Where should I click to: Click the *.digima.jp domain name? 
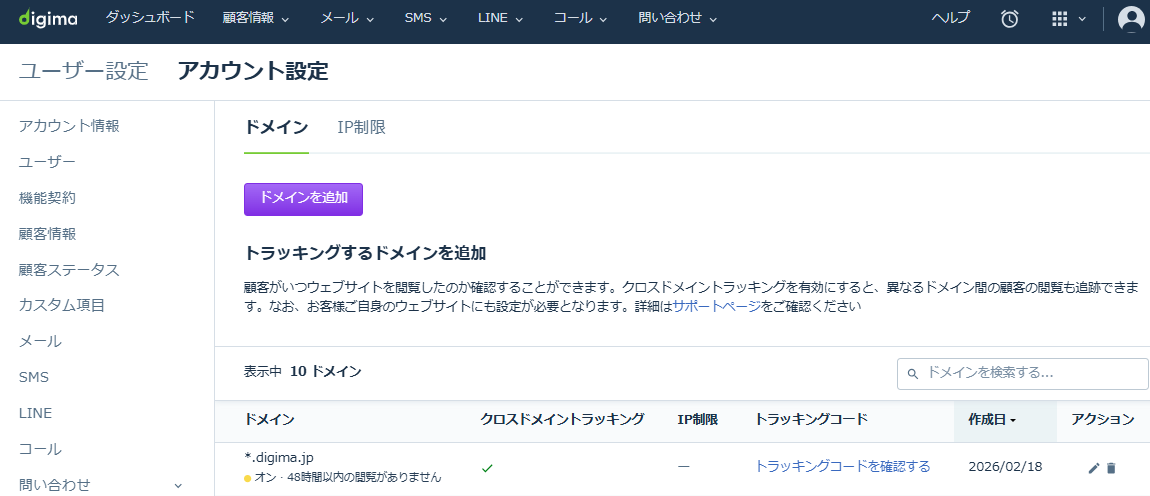click(x=279, y=457)
